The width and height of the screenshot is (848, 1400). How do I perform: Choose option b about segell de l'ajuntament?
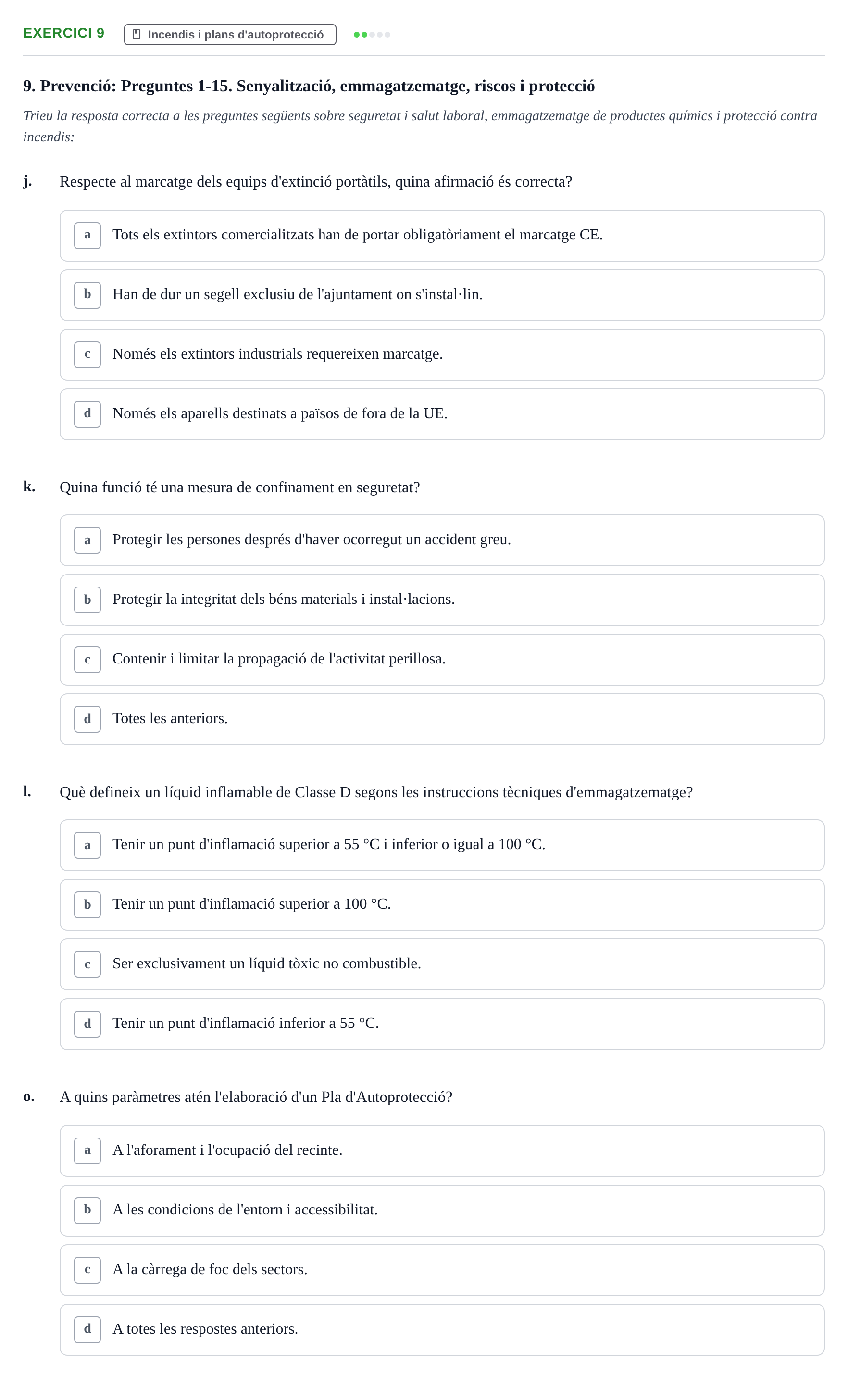442,296
